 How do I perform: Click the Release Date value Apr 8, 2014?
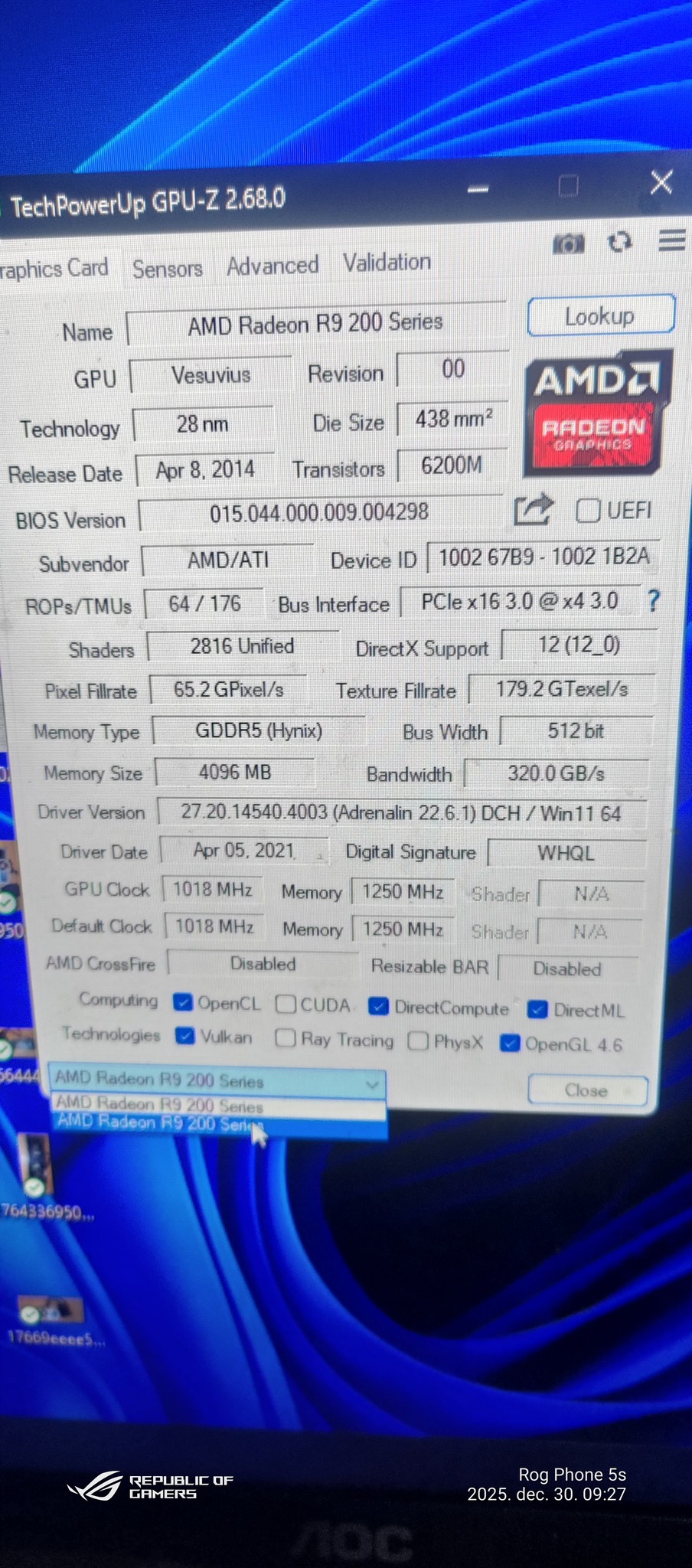pyautogui.click(x=205, y=469)
